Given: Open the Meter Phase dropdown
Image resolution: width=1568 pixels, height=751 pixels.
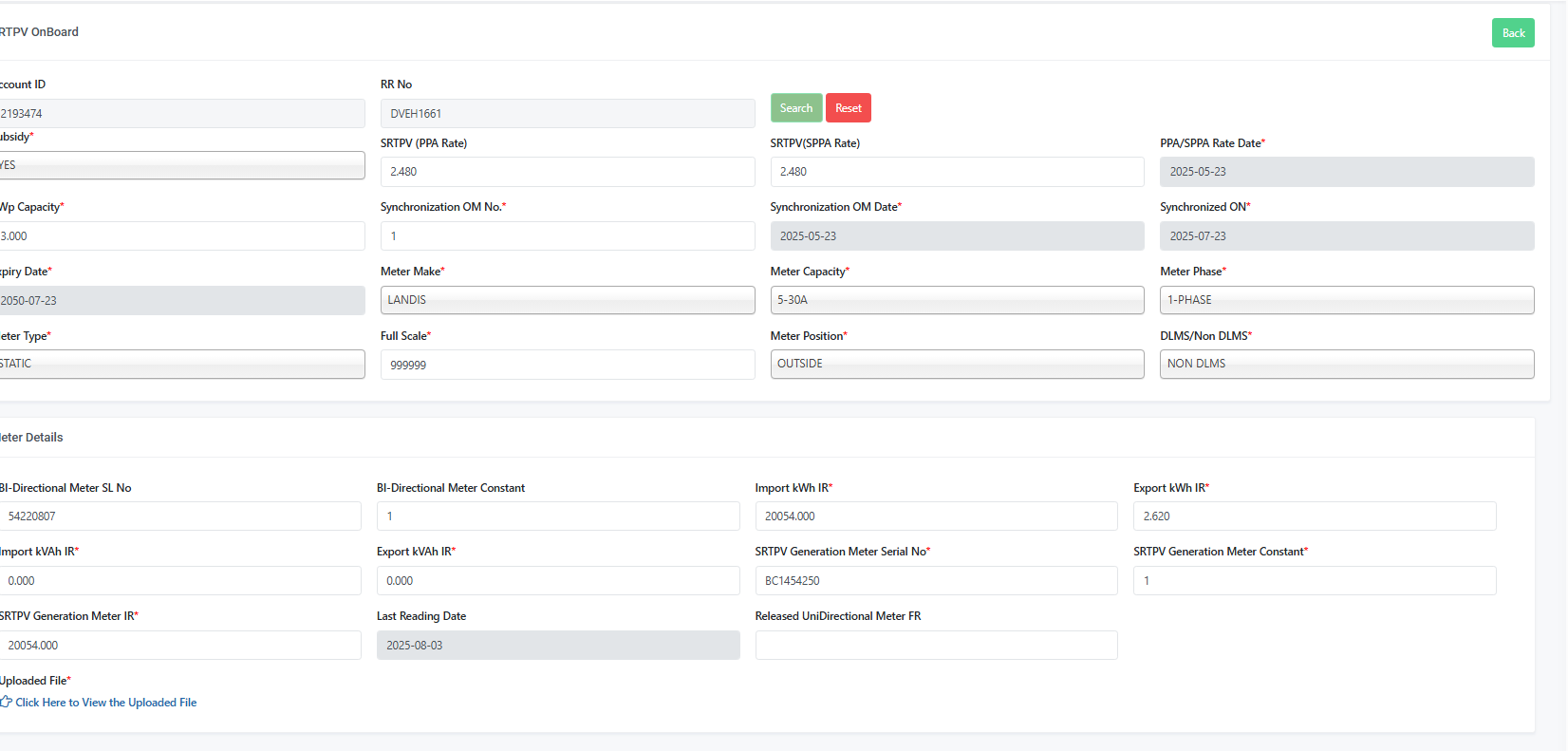Looking at the screenshot, I should tap(1346, 300).
